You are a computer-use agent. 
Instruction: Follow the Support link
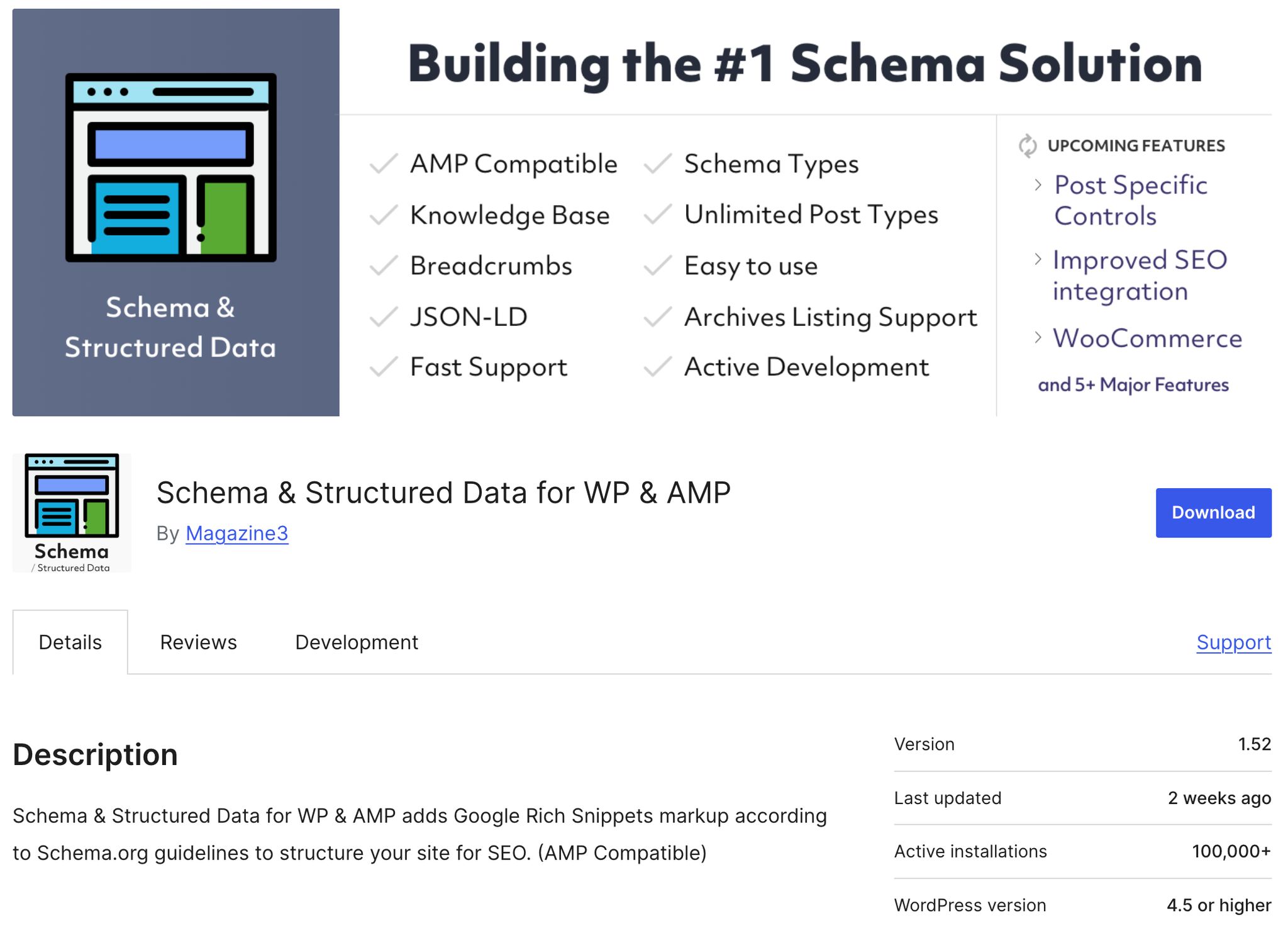point(1233,642)
